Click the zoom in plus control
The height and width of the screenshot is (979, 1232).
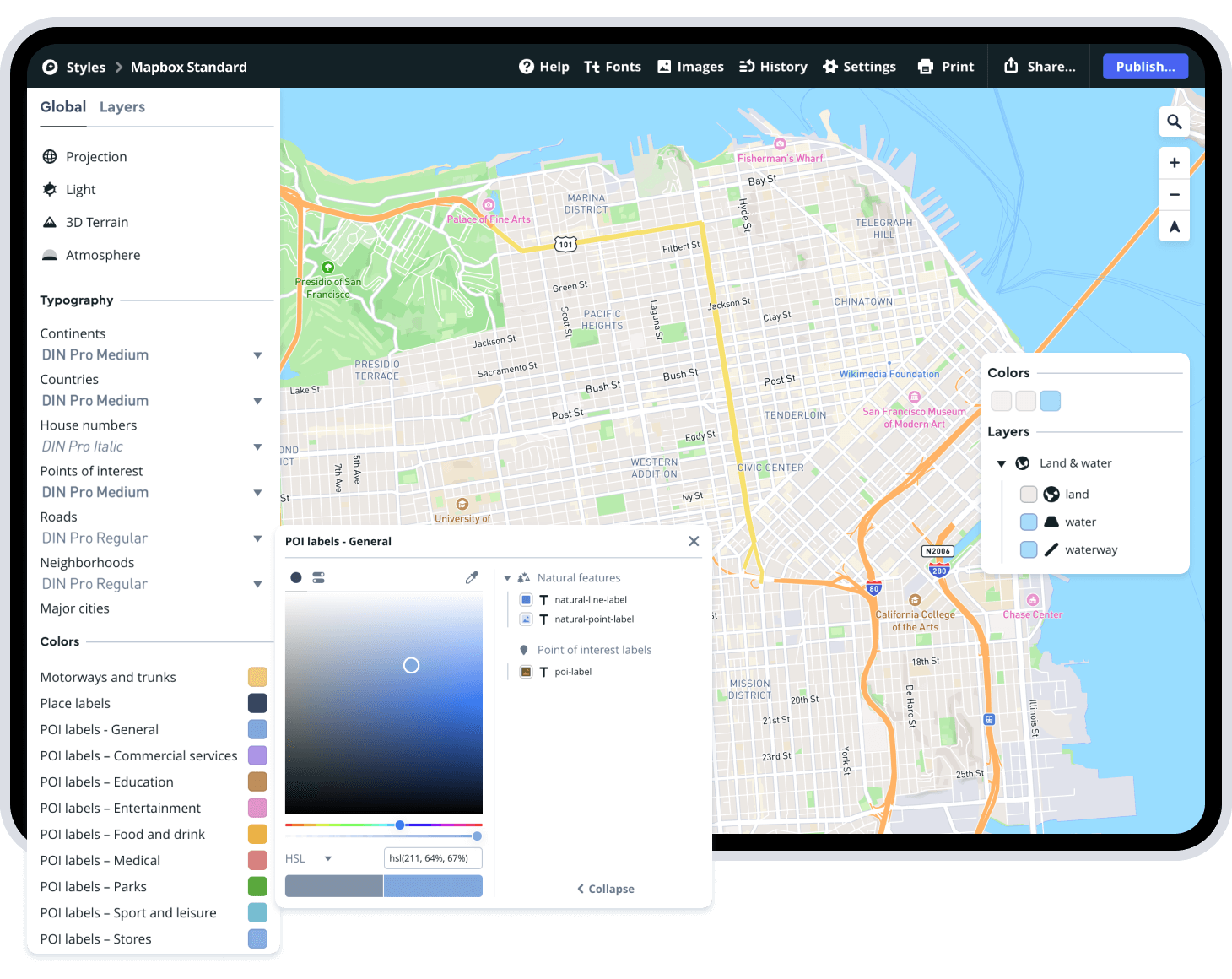[1174, 162]
